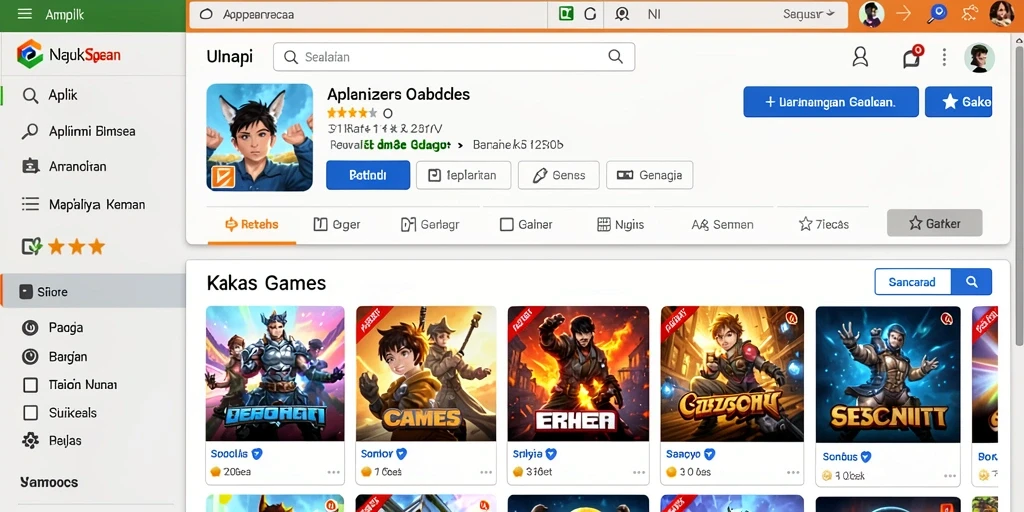The height and width of the screenshot is (512, 1024).
Task: Click the Ieplarian button
Action: click(463, 175)
